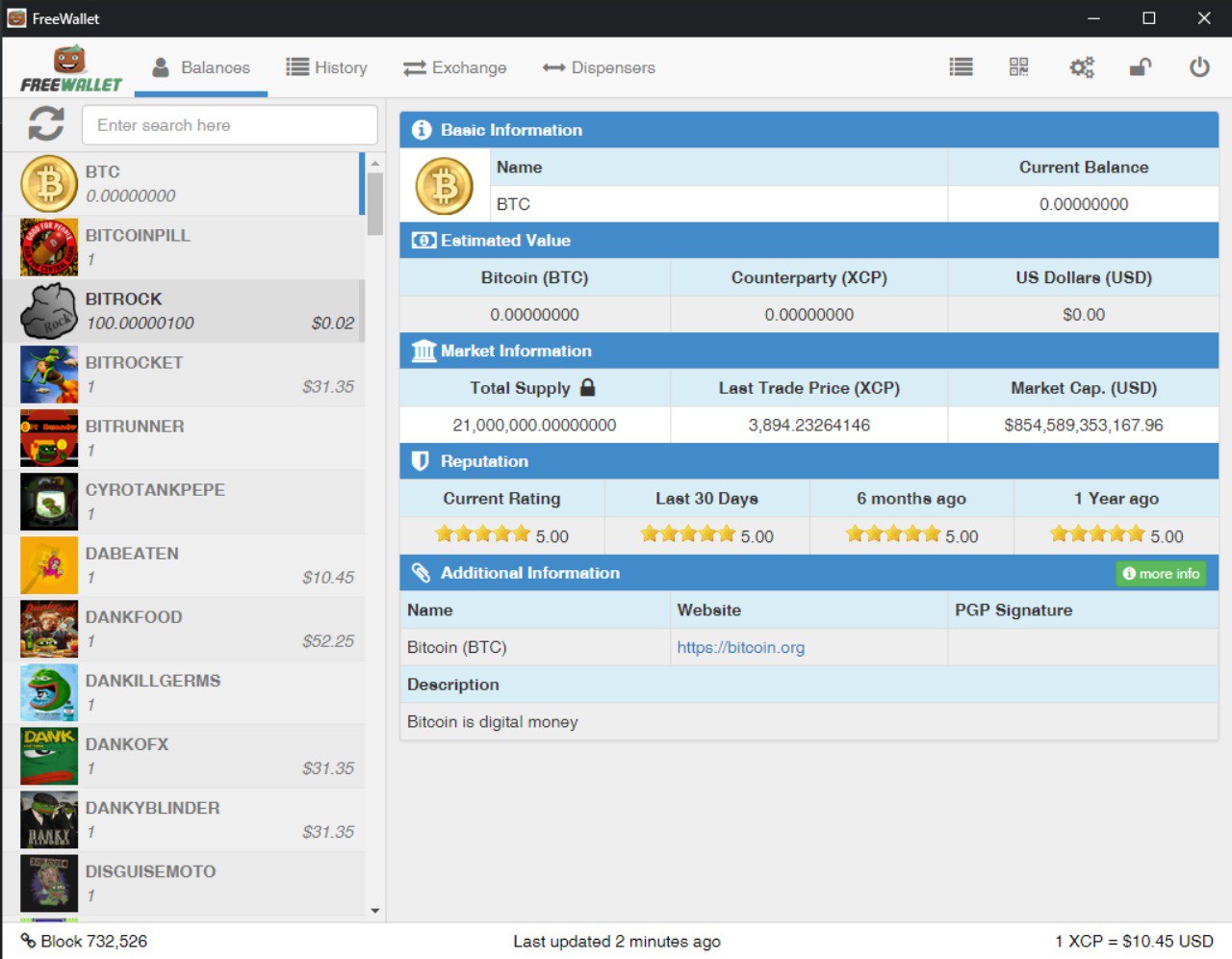
Task: Select the BITROCK asset name
Action: pyautogui.click(x=123, y=298)
